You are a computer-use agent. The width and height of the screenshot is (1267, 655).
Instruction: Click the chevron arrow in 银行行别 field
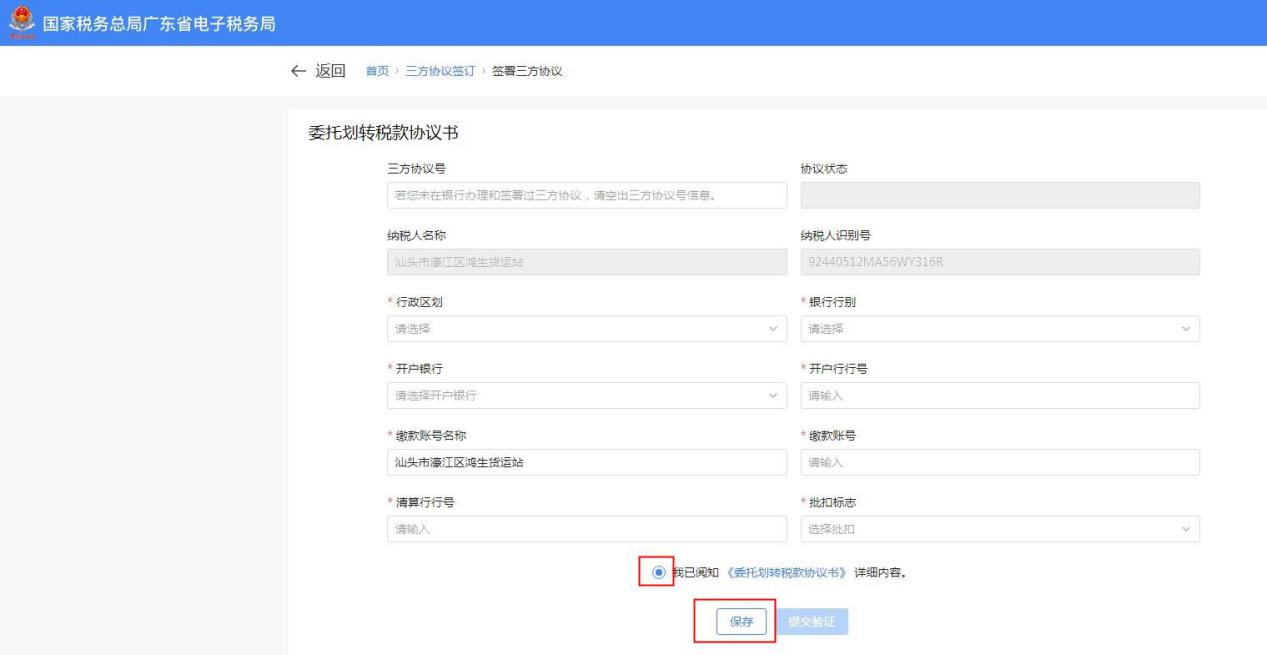[x=1186, y=328]
